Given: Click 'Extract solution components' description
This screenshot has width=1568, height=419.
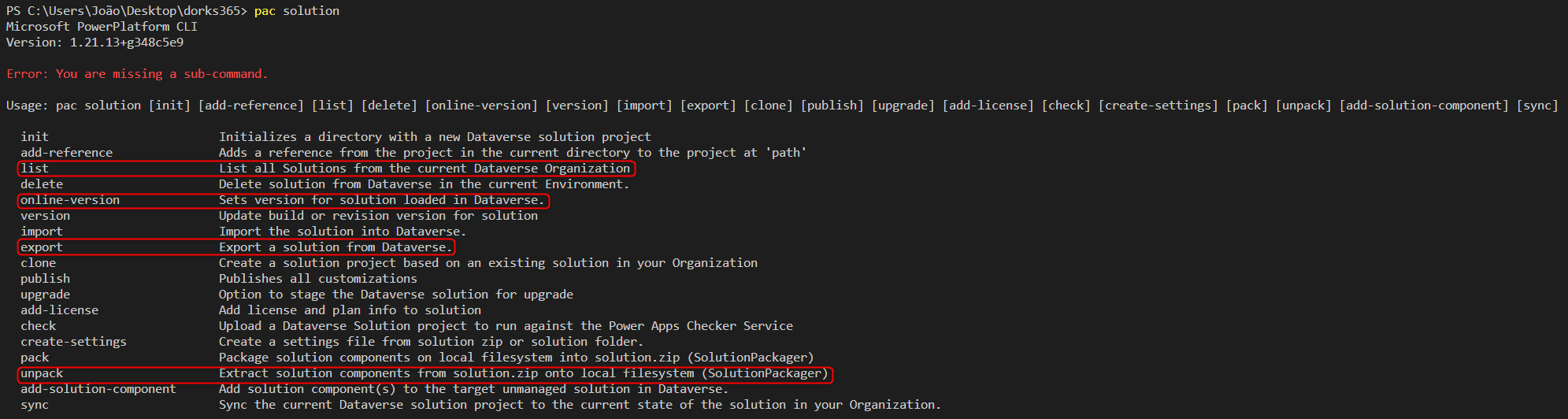Looking at the screenshot, I should (x=524, y=373).
